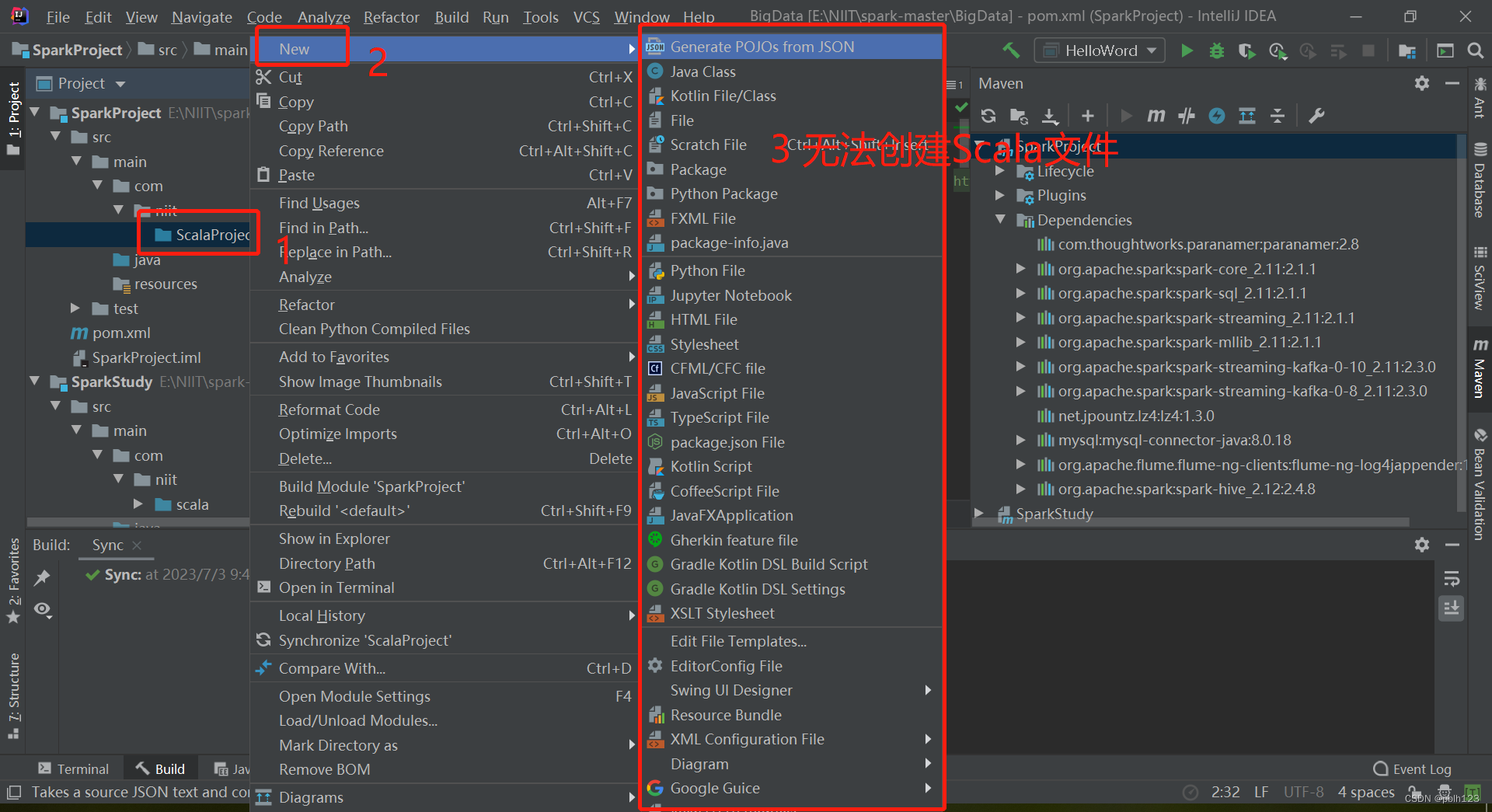Select pom.xml in the Project tree
The image size is (1492, 812).
[x=120, y=333]
